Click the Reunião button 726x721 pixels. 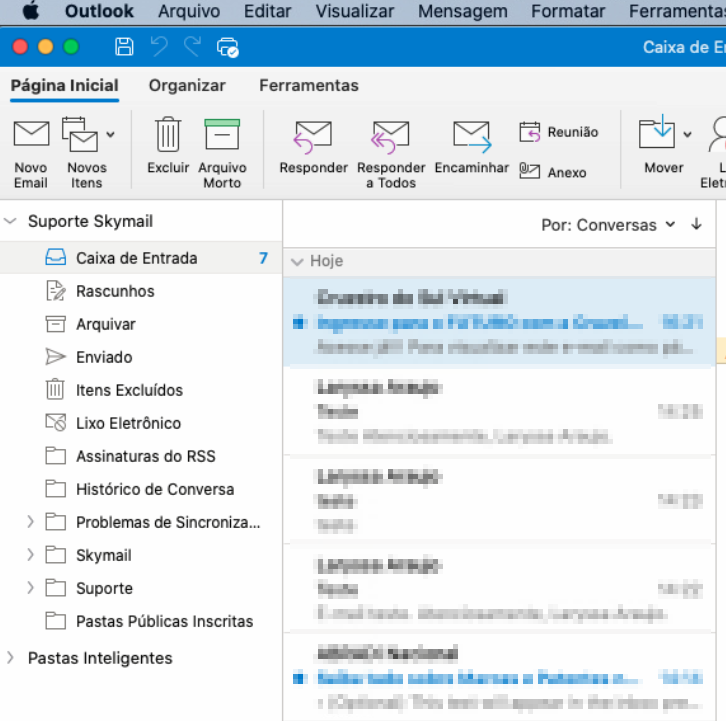[x=559, y=132]
